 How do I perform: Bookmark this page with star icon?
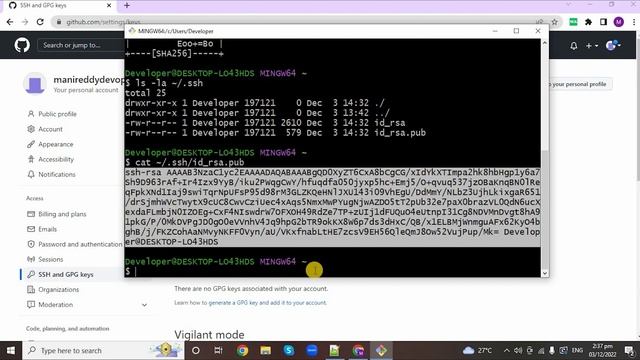554,22
